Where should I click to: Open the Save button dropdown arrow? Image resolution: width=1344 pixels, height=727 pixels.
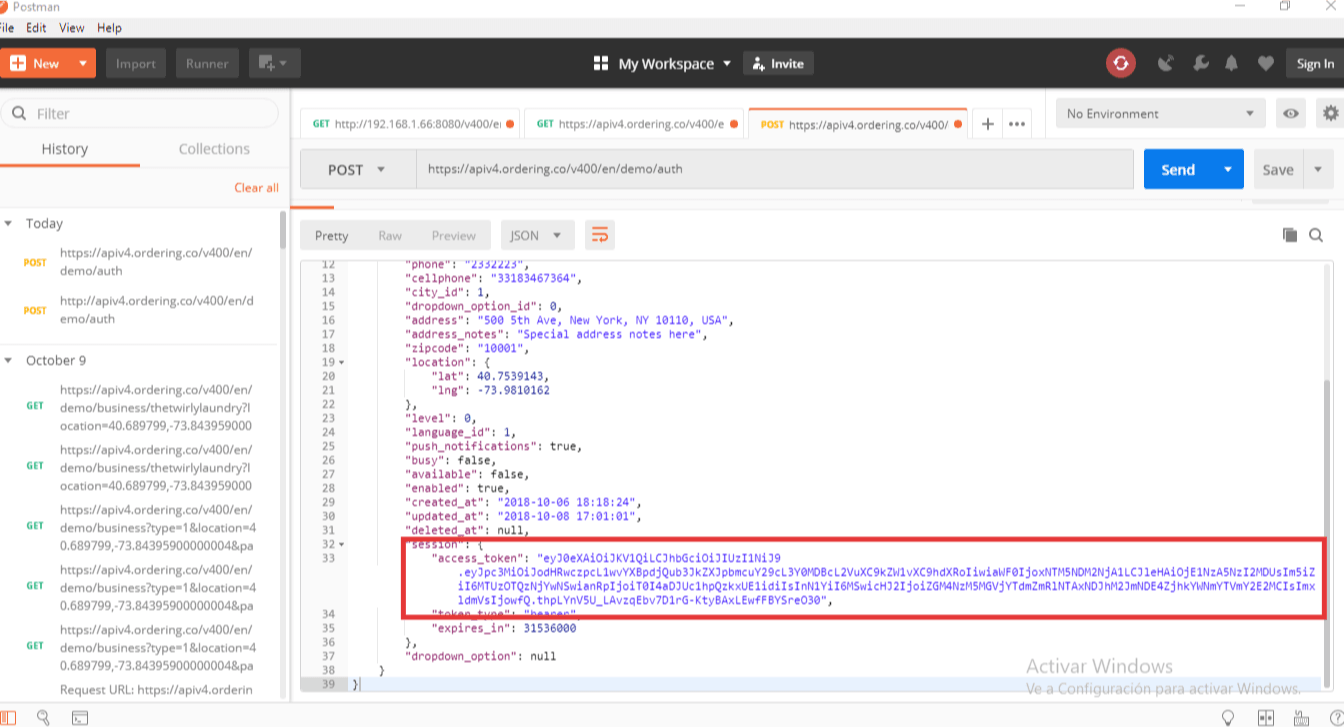point(1318,169)
